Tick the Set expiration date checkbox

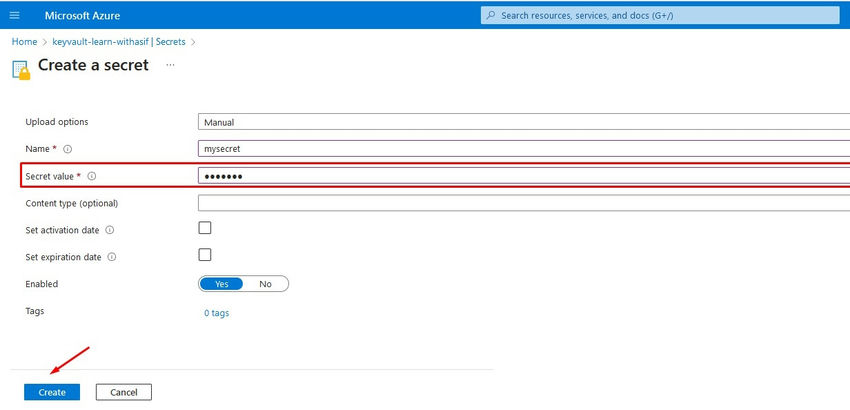pos(205,255)
